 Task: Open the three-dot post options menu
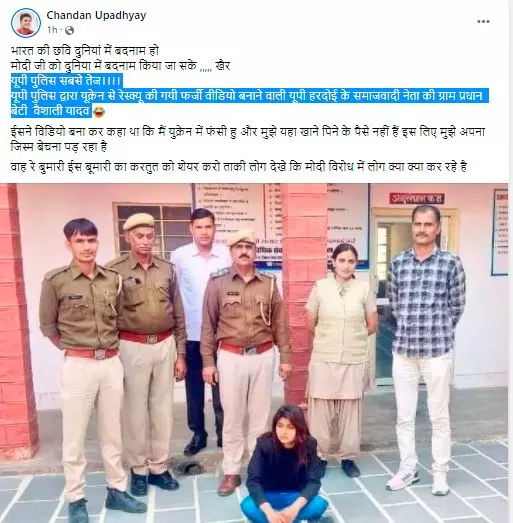483,22
